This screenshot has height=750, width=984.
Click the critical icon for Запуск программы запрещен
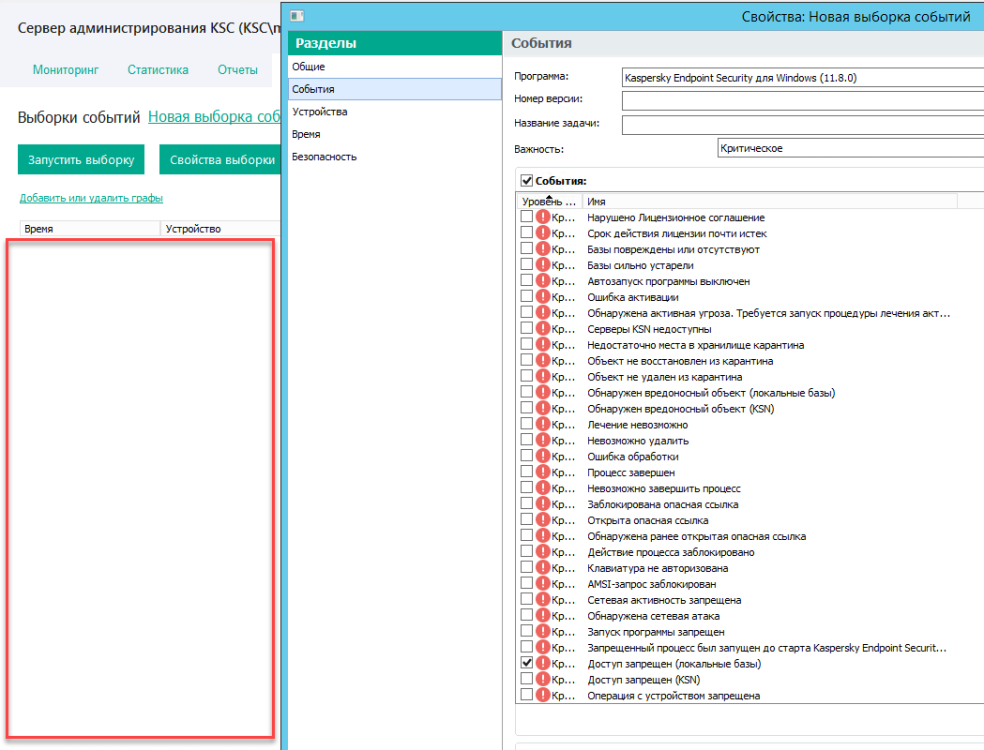543,632
